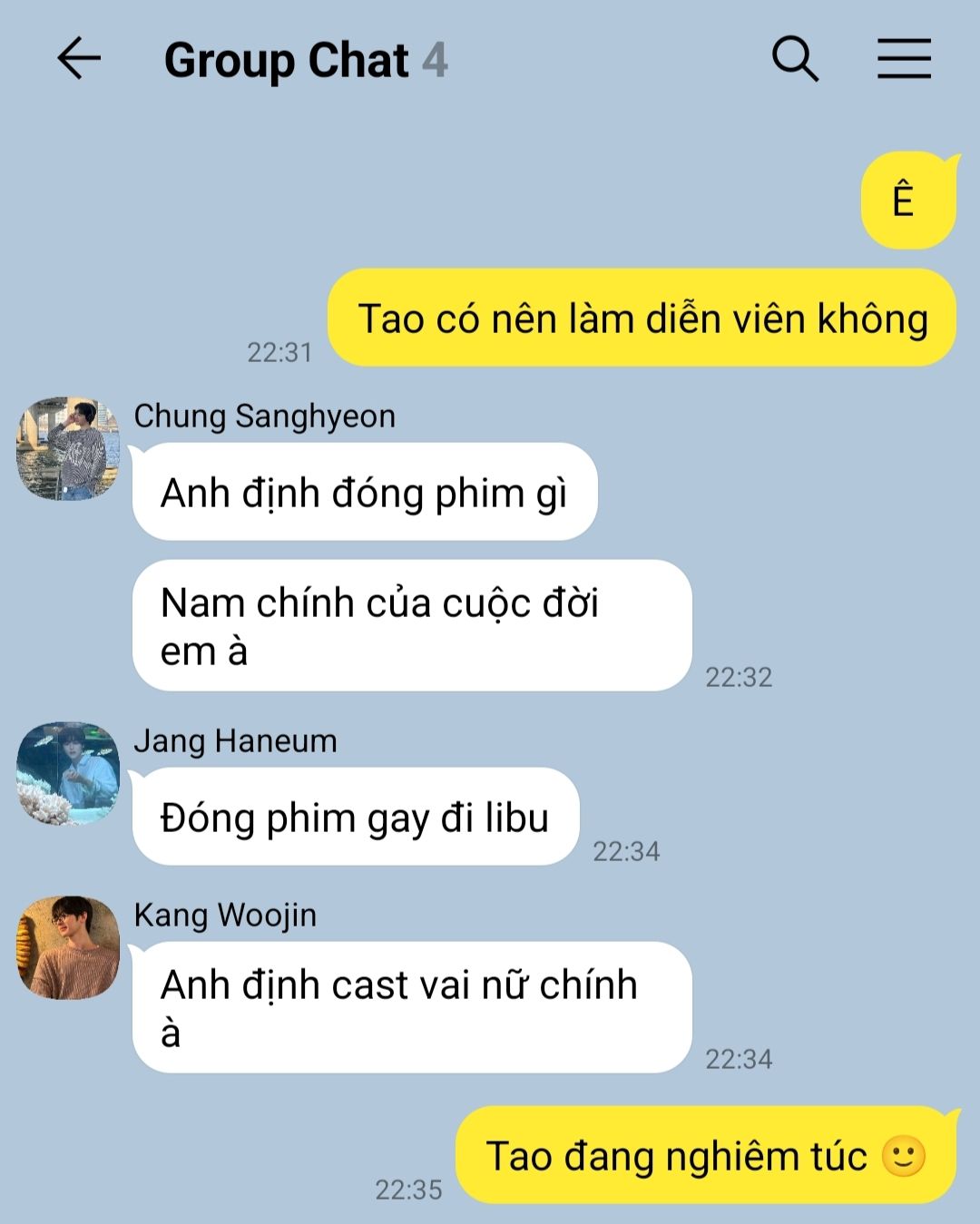
Task: Tap the 22:35 timestamp
Action: pos(408,1190)
